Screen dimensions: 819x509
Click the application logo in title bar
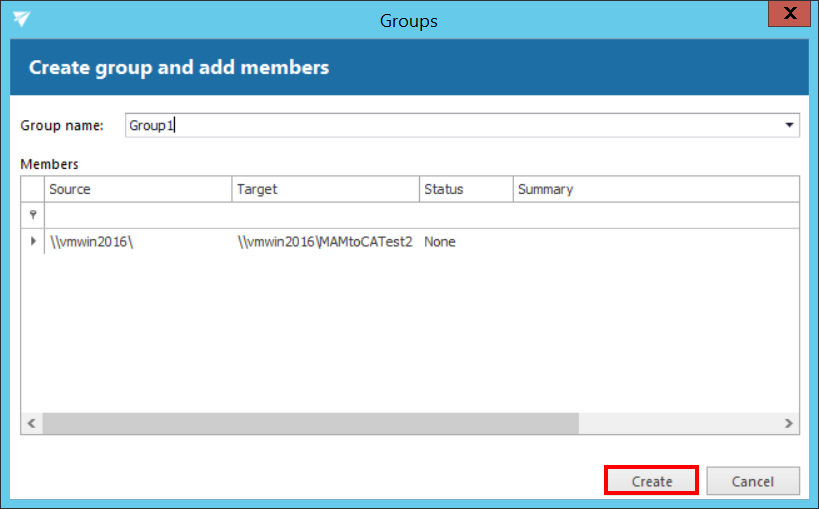(x=21, y=19)
